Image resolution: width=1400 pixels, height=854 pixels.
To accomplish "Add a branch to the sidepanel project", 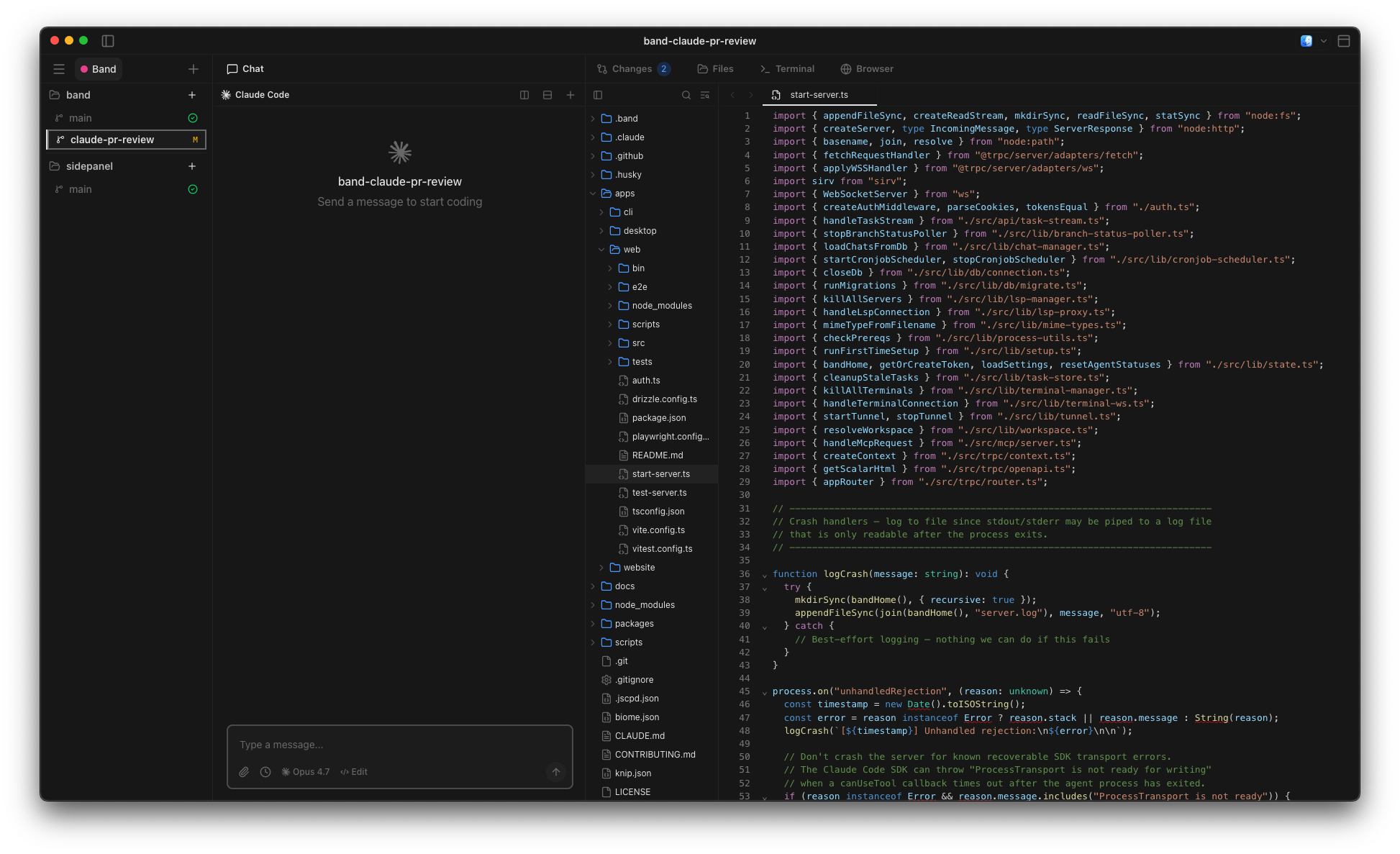I will click(x=192, y=166).
